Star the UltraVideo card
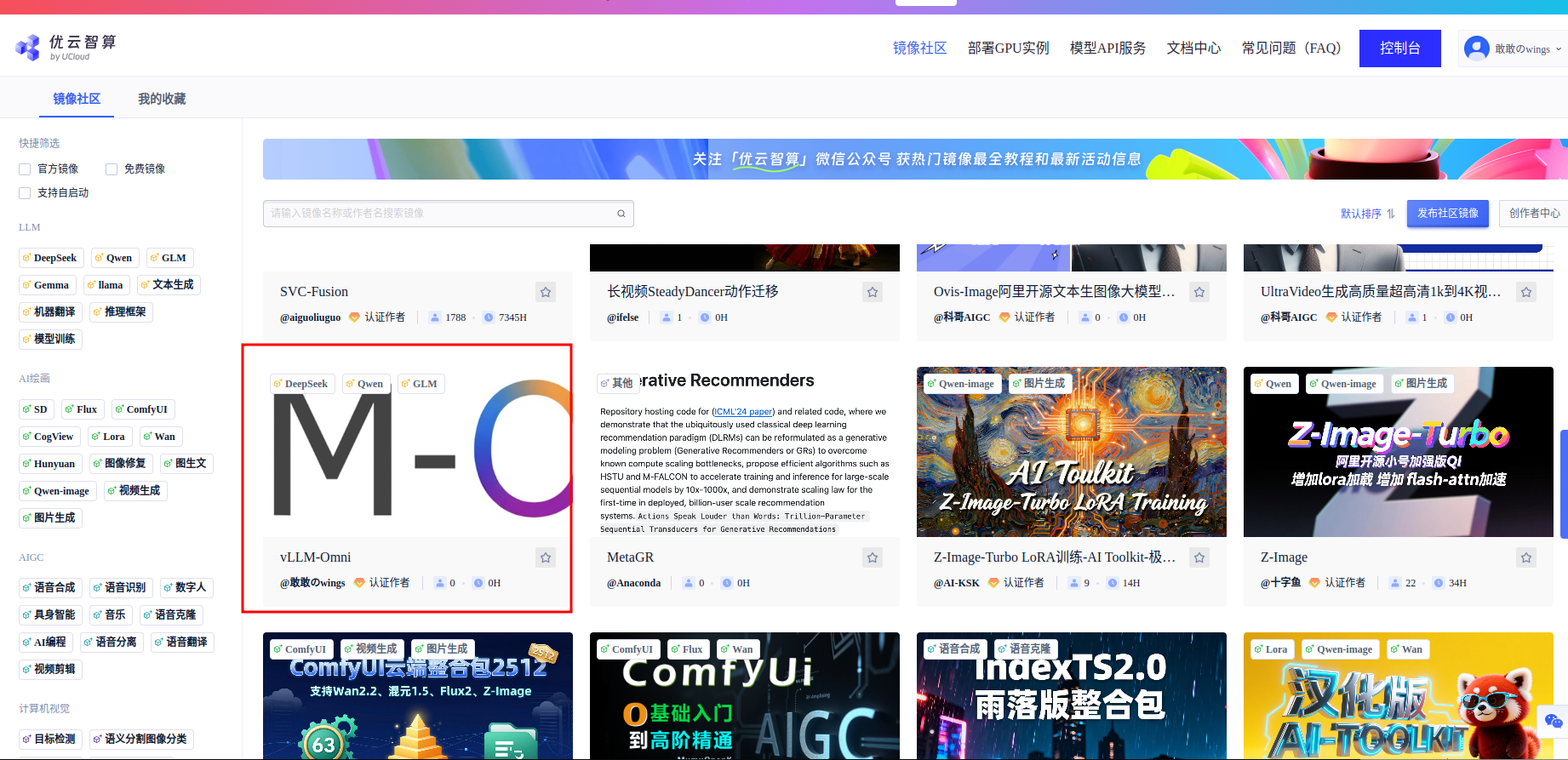1568x760 pixels. (1526, 292)
